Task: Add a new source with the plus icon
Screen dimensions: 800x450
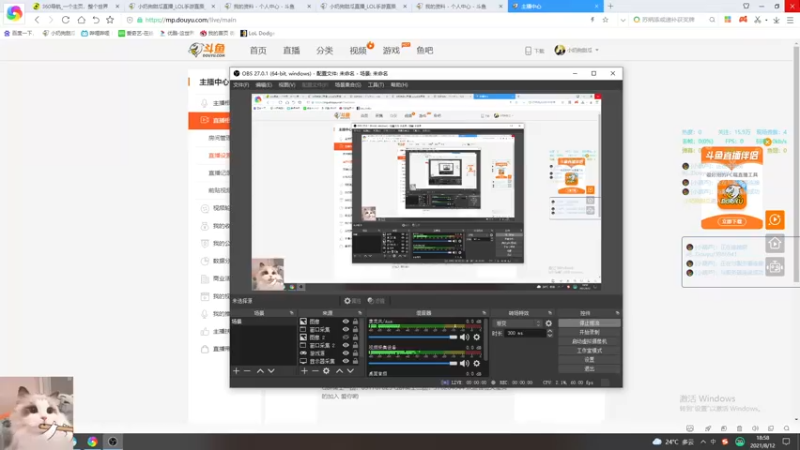Action: coord(304,371)
